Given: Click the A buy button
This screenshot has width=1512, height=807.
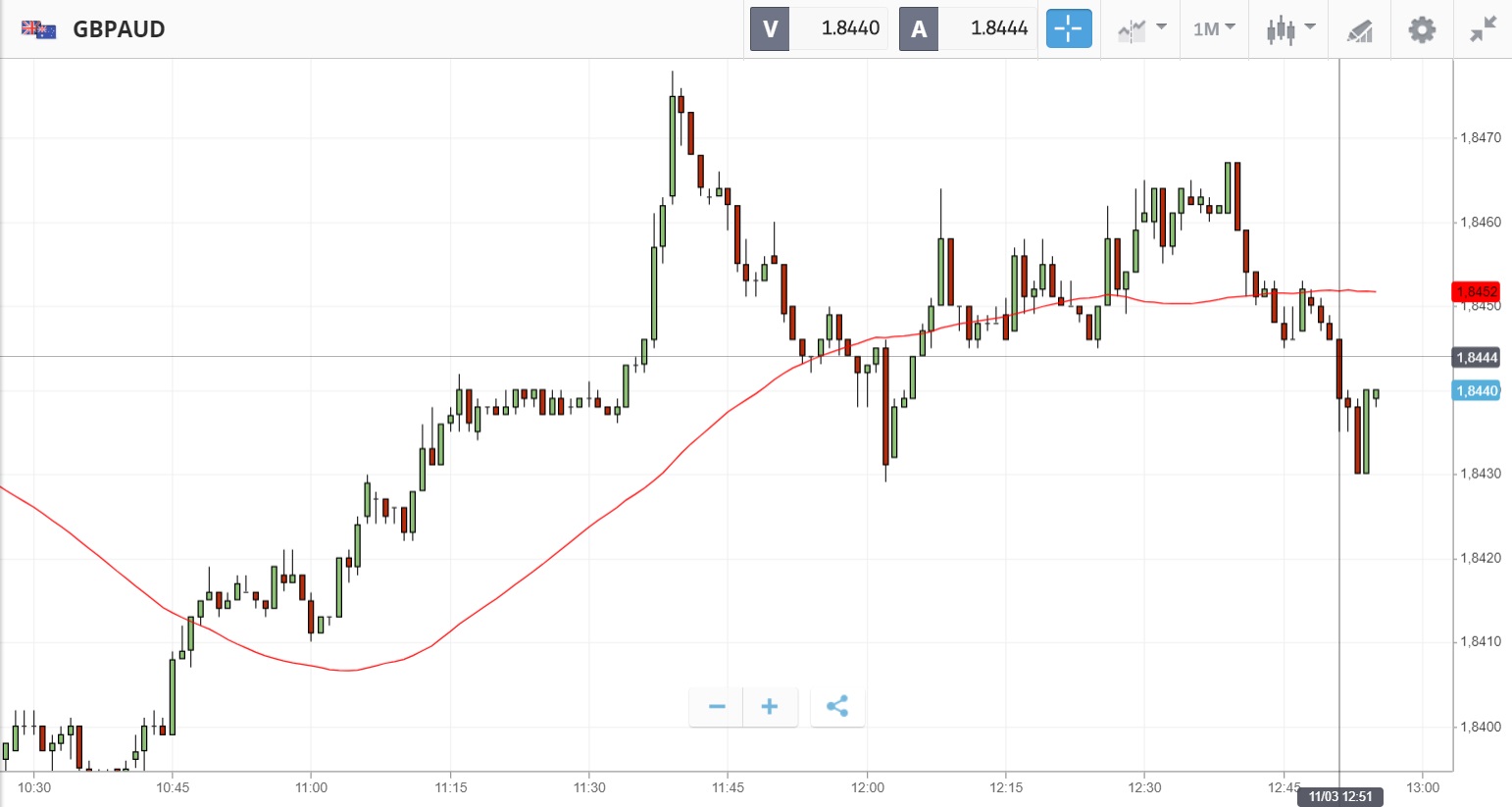Looking at the screenshot, I should [919, 29].
